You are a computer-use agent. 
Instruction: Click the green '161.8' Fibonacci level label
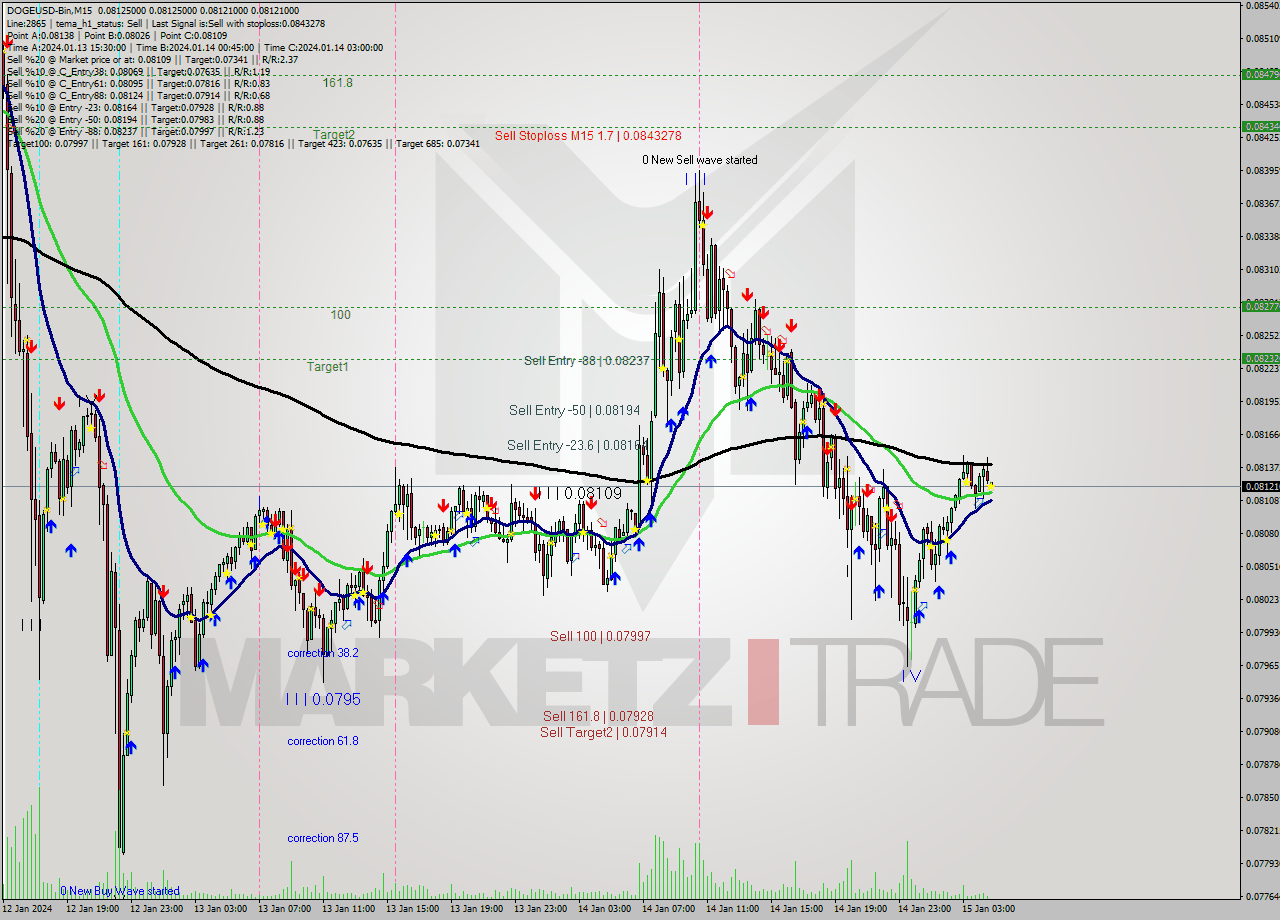point(338,83)
